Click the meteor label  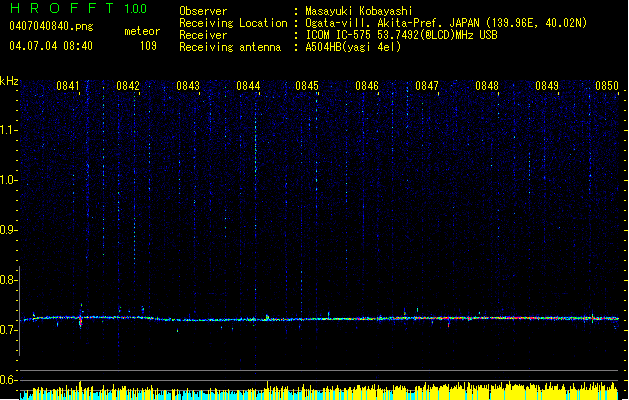tap(142, 32)
